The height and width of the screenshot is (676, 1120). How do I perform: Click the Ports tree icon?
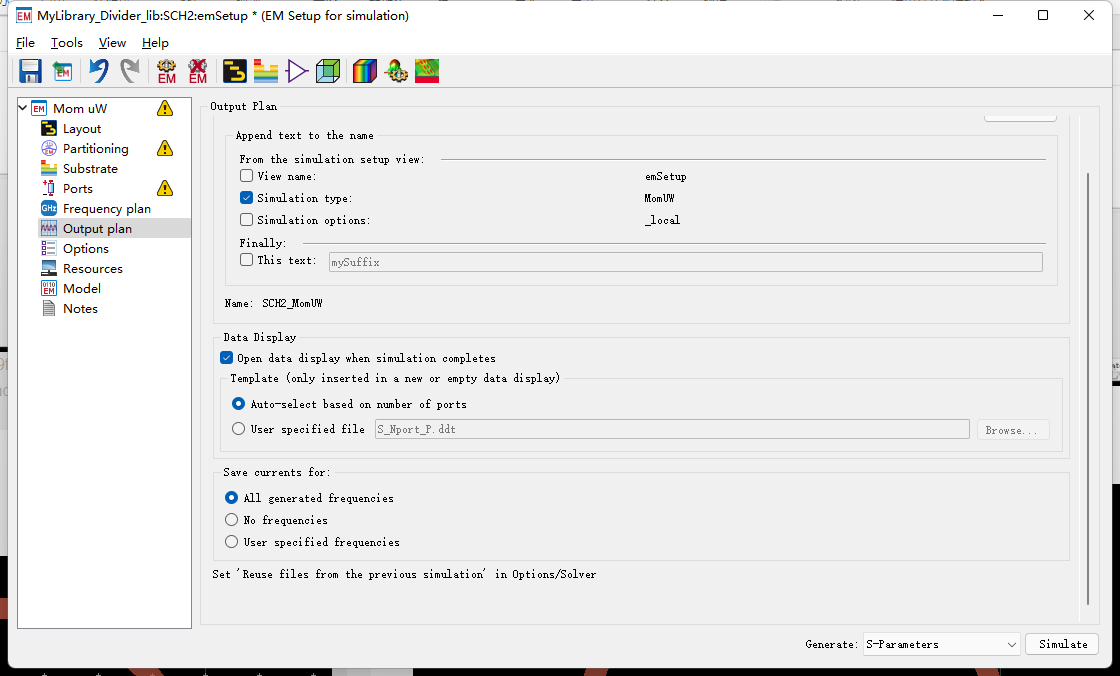tap(49, 189)
